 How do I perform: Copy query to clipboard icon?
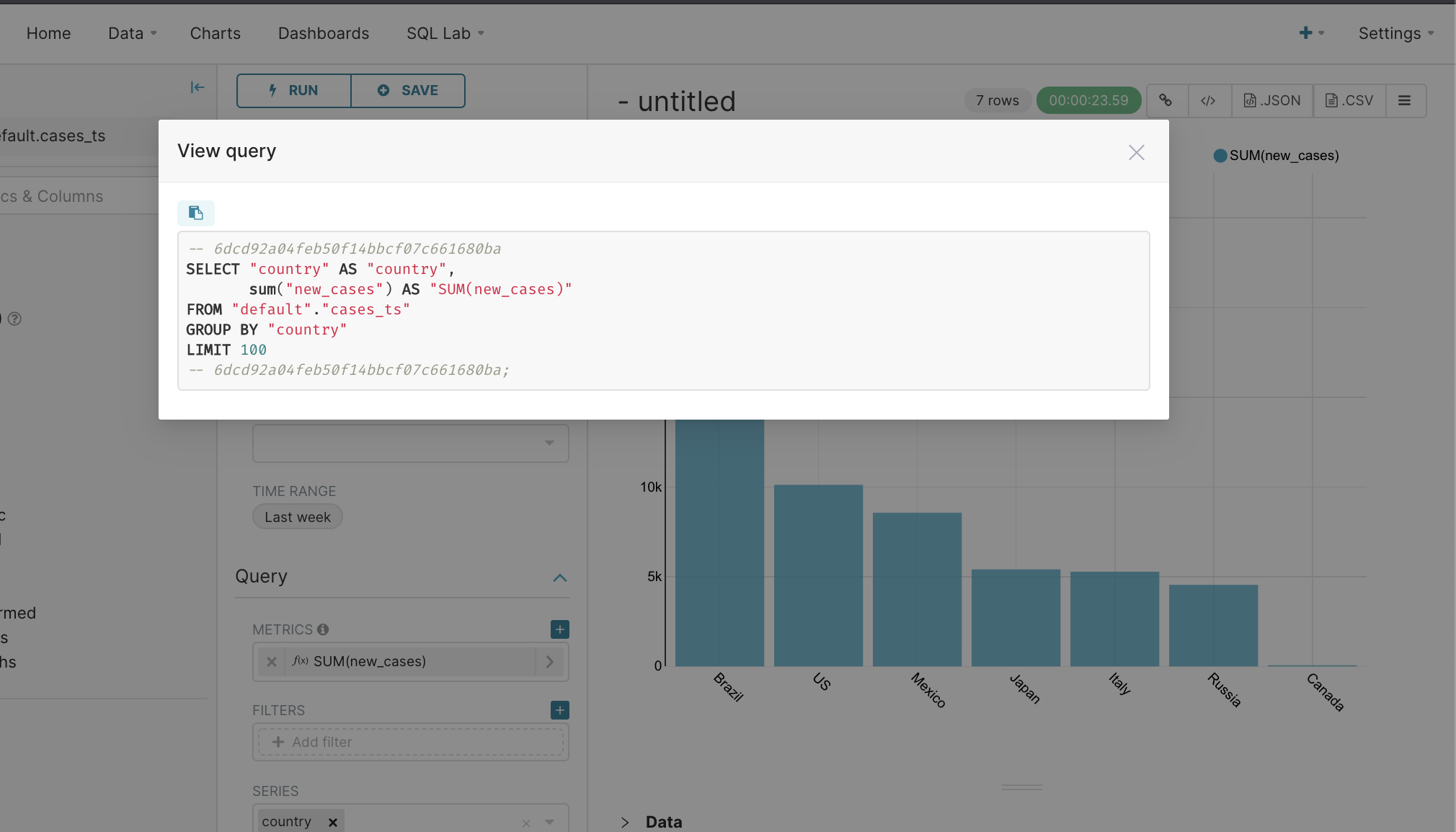pyautogui.click(x=196, y=213)
